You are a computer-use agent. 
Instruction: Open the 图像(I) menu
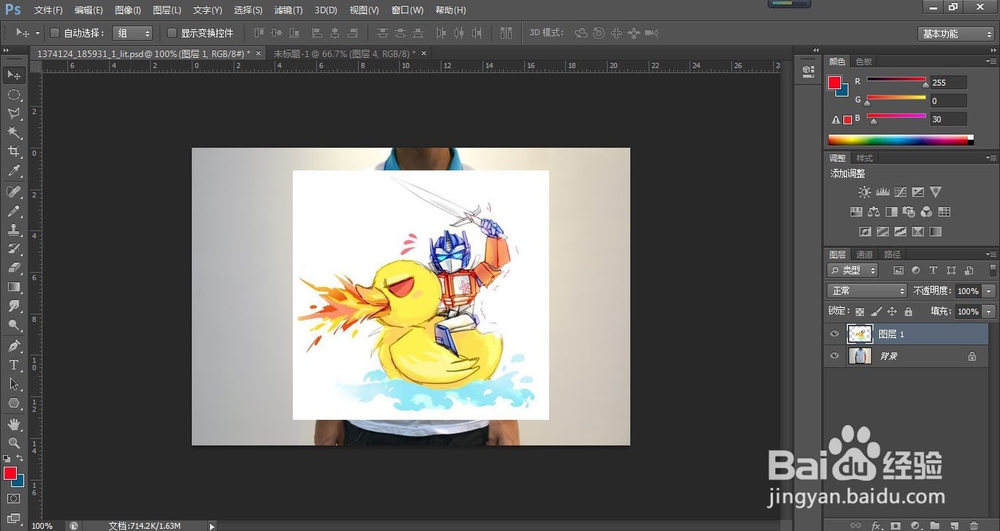coord(128,10)
